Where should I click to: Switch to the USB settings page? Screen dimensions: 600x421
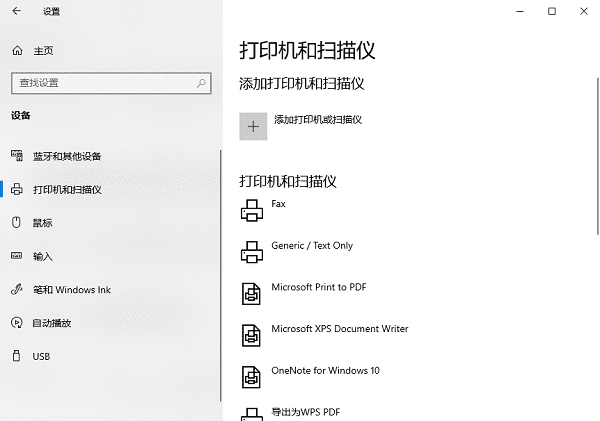click(x=41, y=356)
